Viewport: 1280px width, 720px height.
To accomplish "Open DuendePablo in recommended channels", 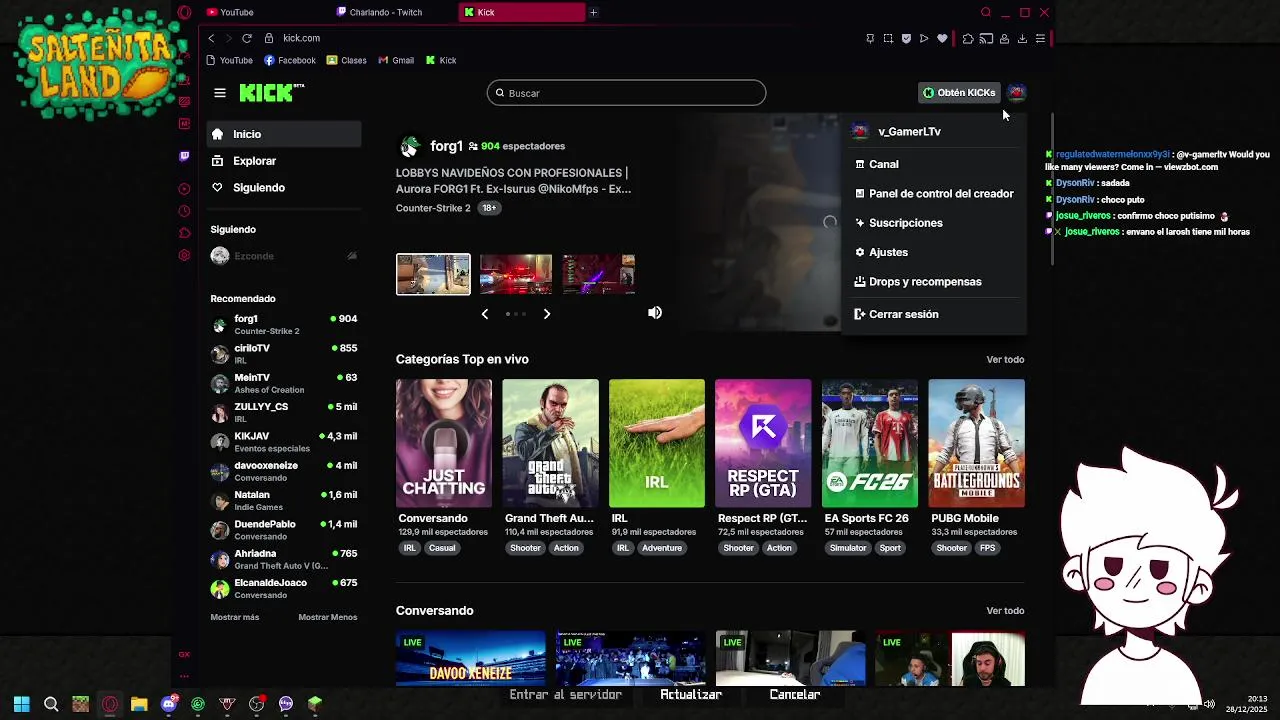I will pyautogui.click(x=285, y=530).
